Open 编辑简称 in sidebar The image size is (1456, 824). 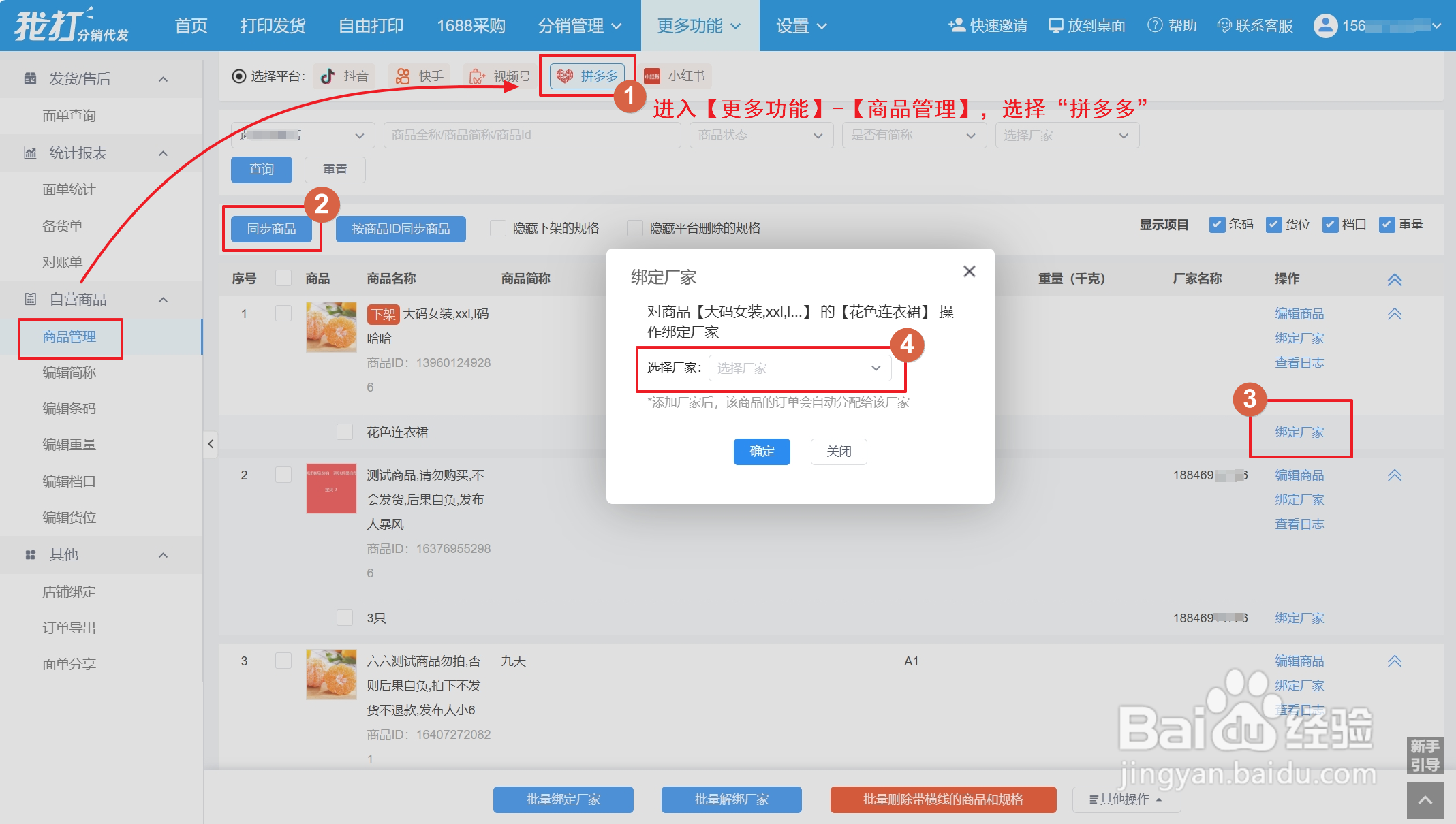tap(69, 373)
